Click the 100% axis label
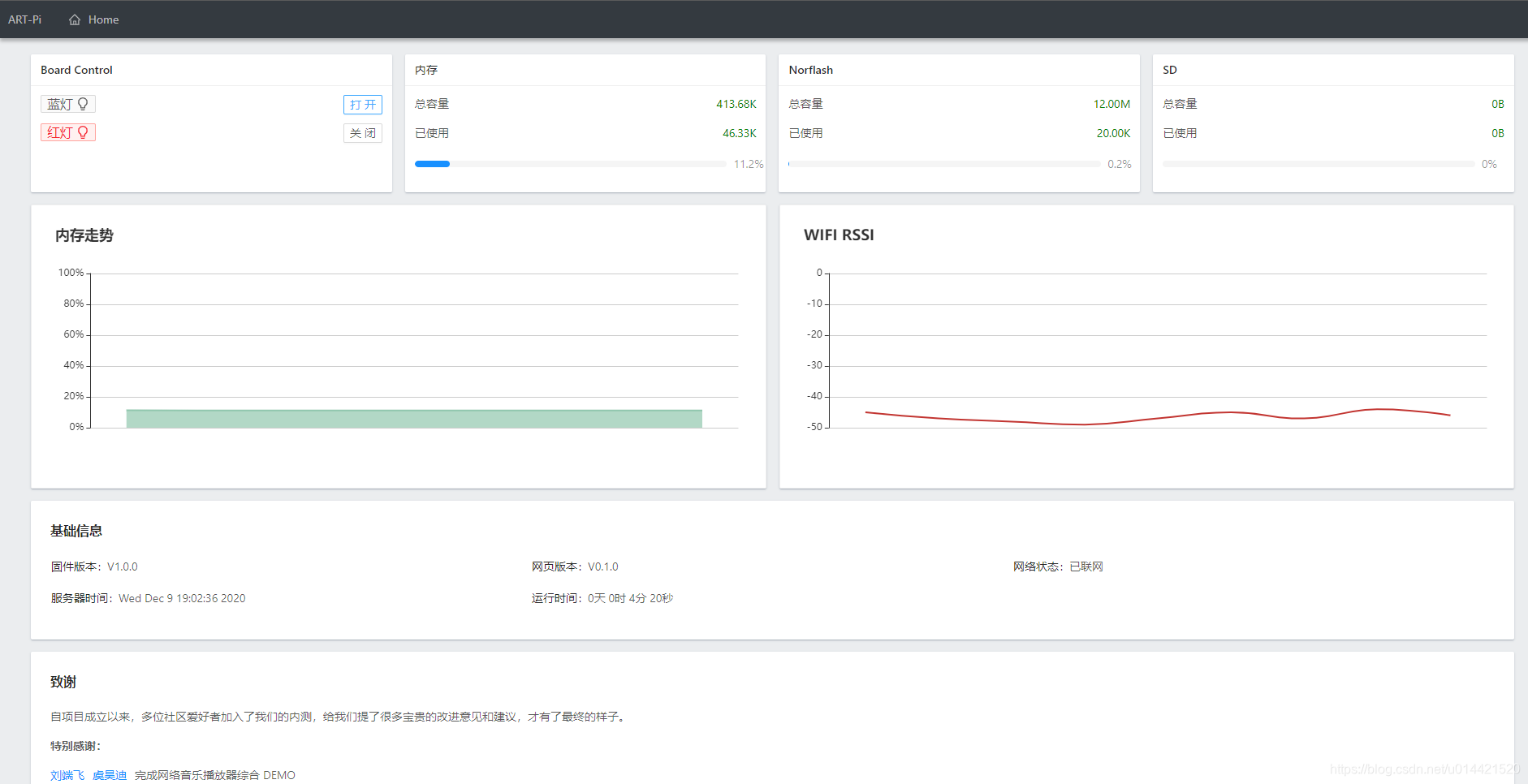 [71, 273]
